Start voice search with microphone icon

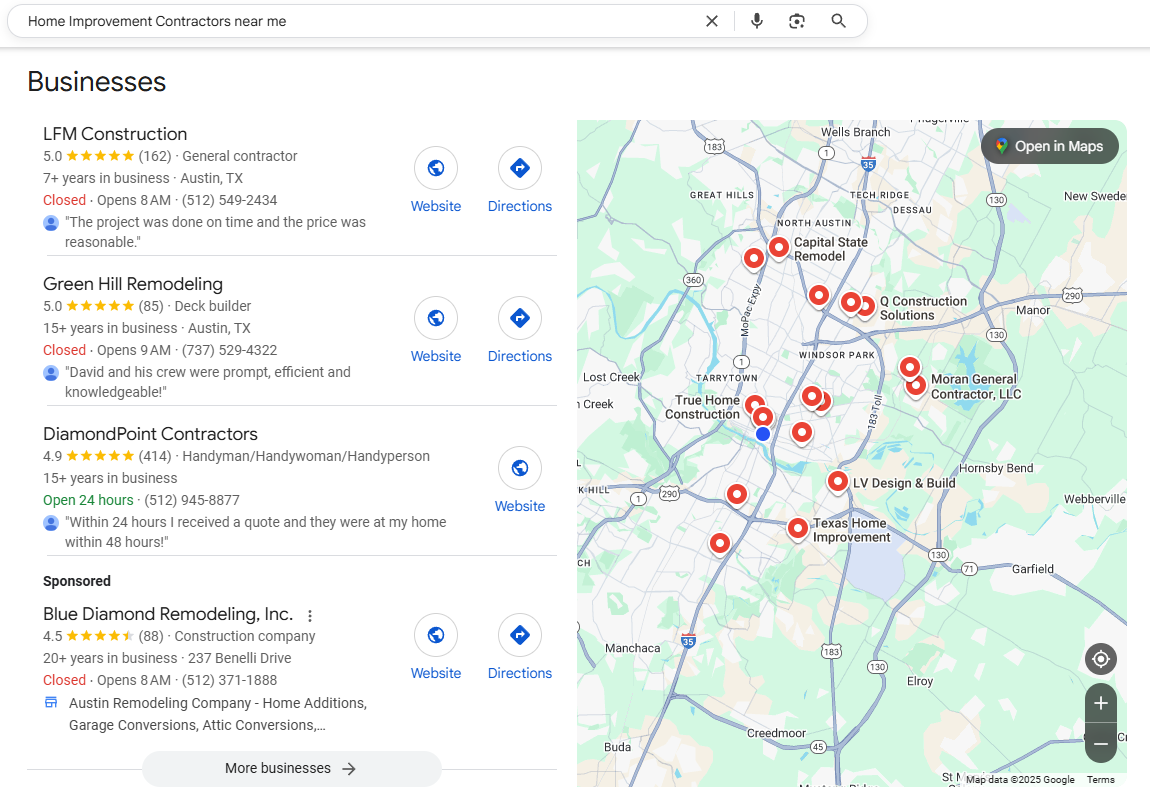pos(757,21)
